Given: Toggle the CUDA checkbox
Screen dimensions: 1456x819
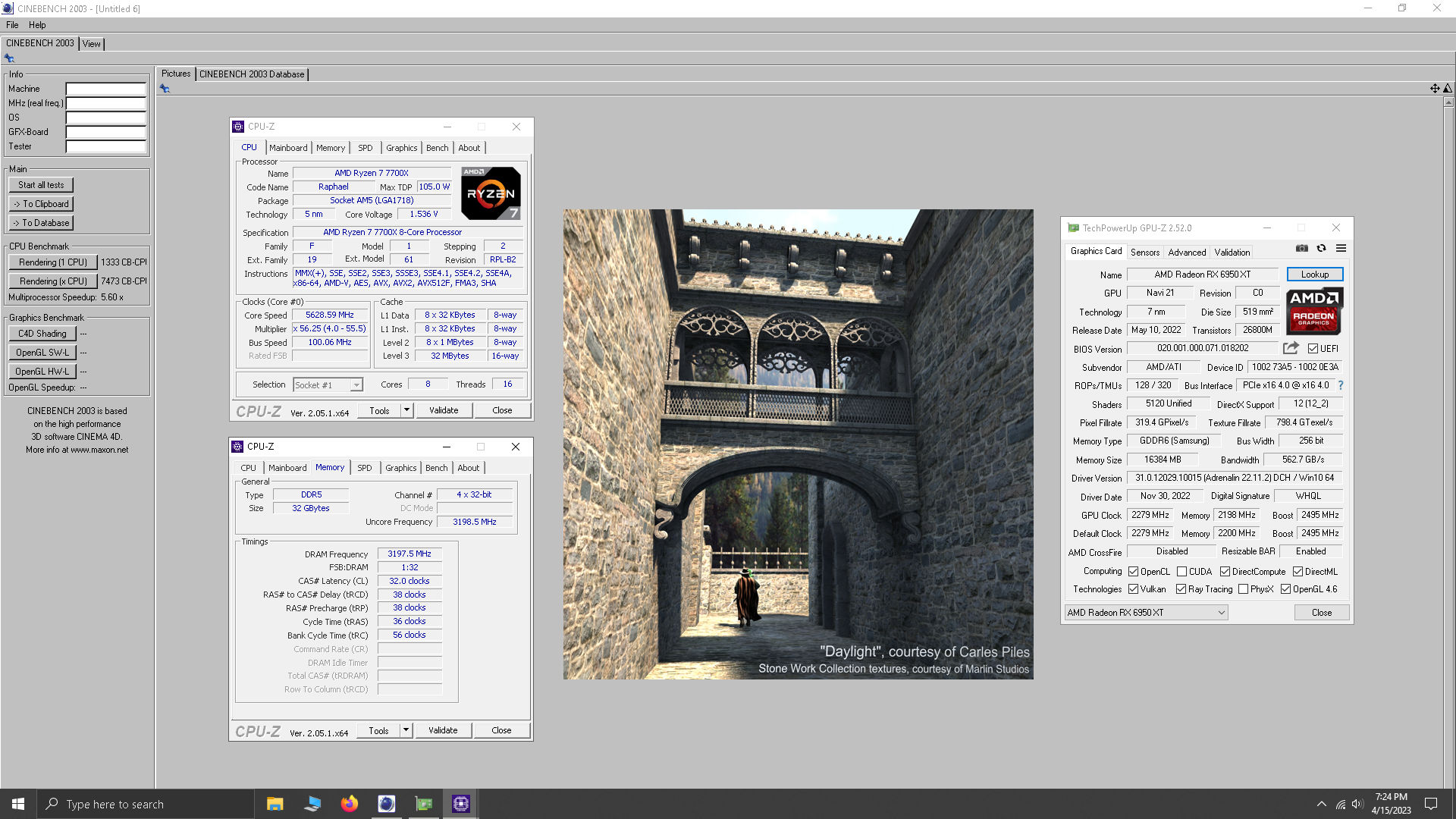Looking at the screenshot, I should (1181, 572).
